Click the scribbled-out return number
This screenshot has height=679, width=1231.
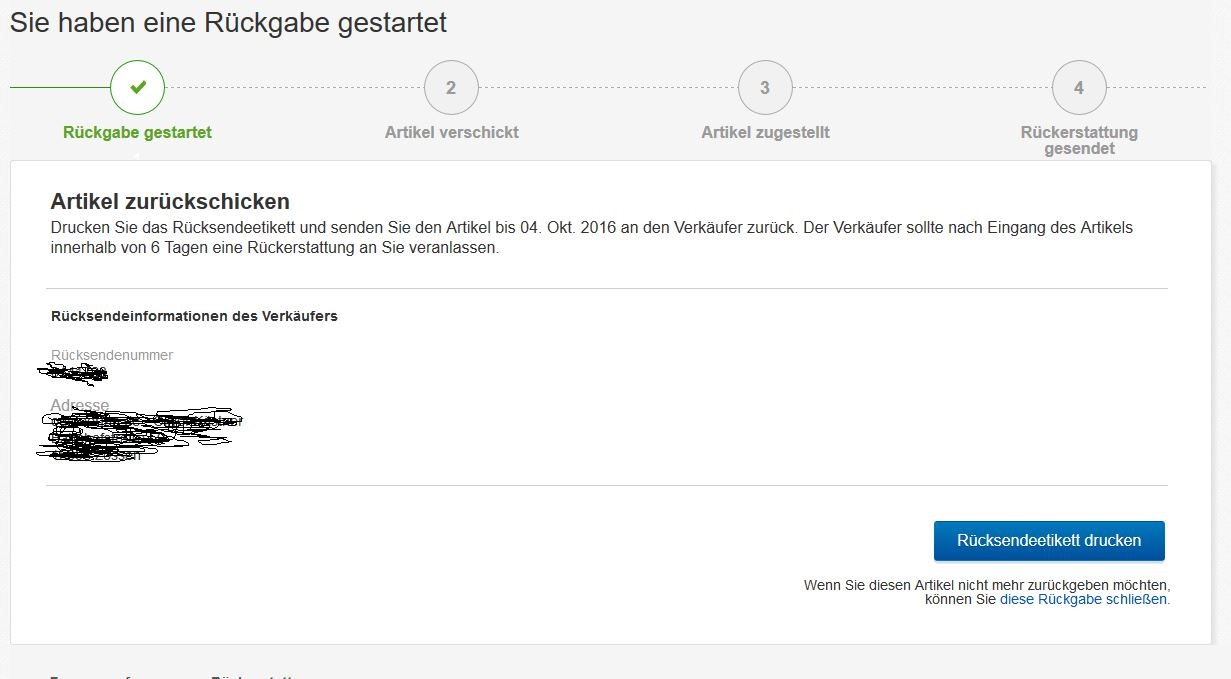click(x=74, y=375)
